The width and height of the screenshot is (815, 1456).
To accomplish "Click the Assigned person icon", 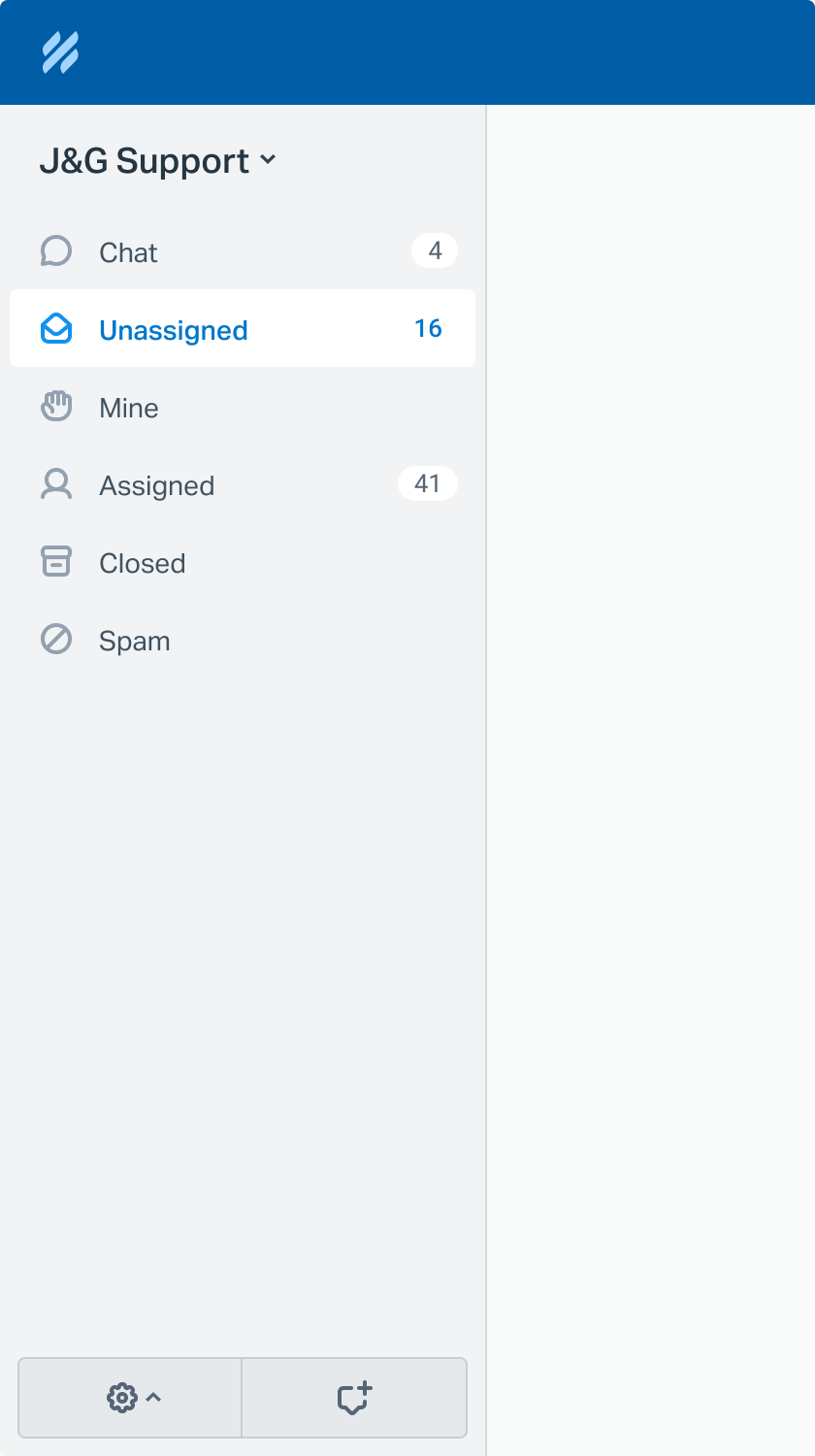I will [x=57, y=483].
